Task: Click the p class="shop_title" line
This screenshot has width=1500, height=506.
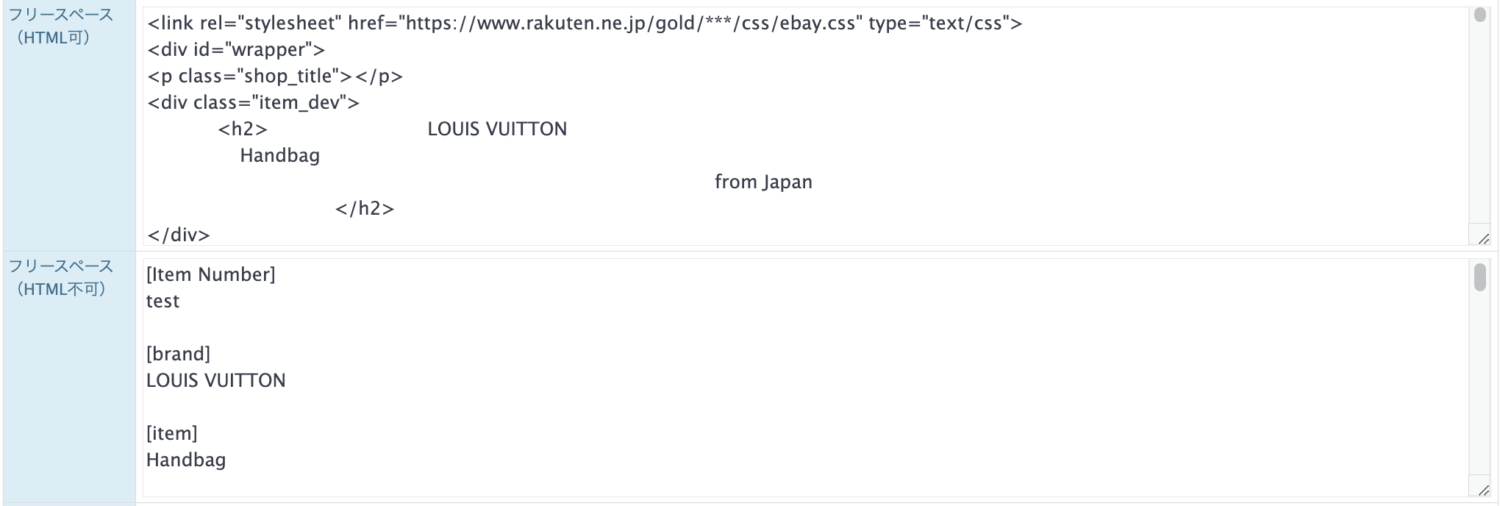Action: (x=275, y=77)
